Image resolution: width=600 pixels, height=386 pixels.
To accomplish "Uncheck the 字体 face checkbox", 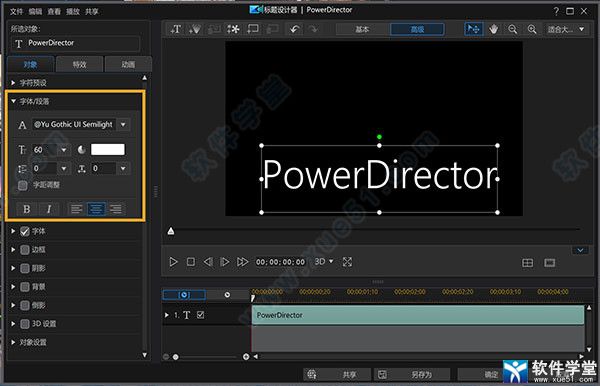I will tap(25, 231).
